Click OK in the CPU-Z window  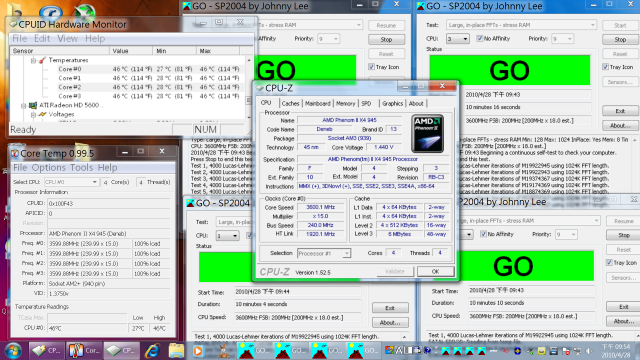[x=436, y=271]
